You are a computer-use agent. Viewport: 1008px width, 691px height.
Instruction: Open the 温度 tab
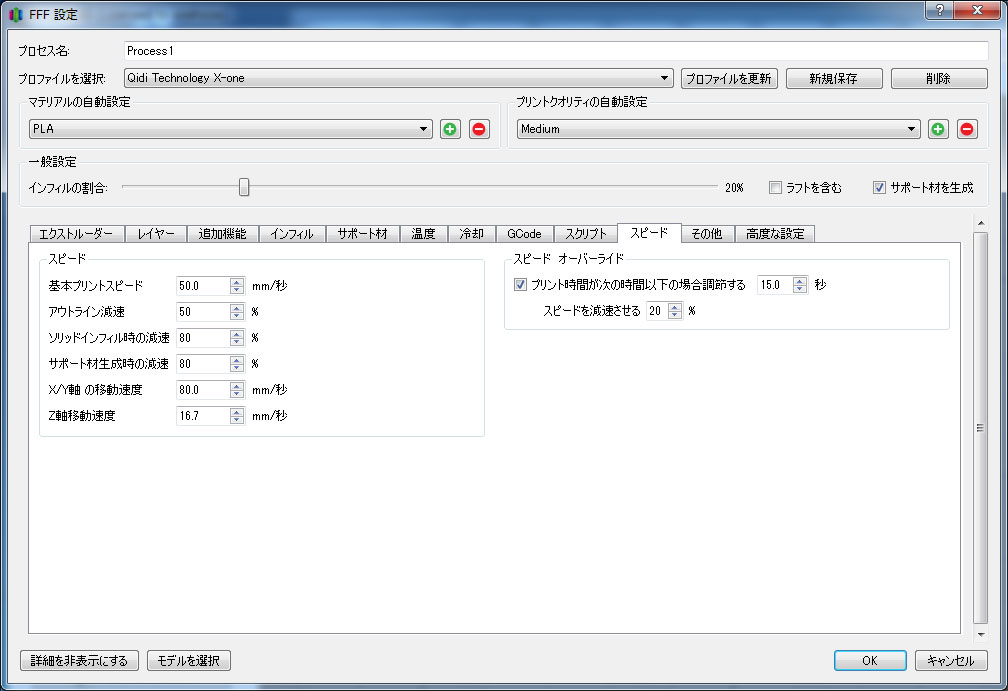click(x=423, y=234)
